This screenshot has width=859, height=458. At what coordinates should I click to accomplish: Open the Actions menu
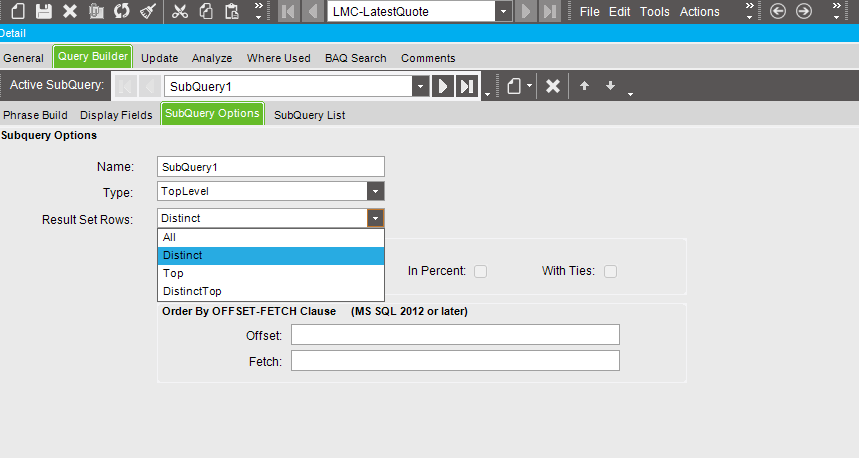point(700,12)
